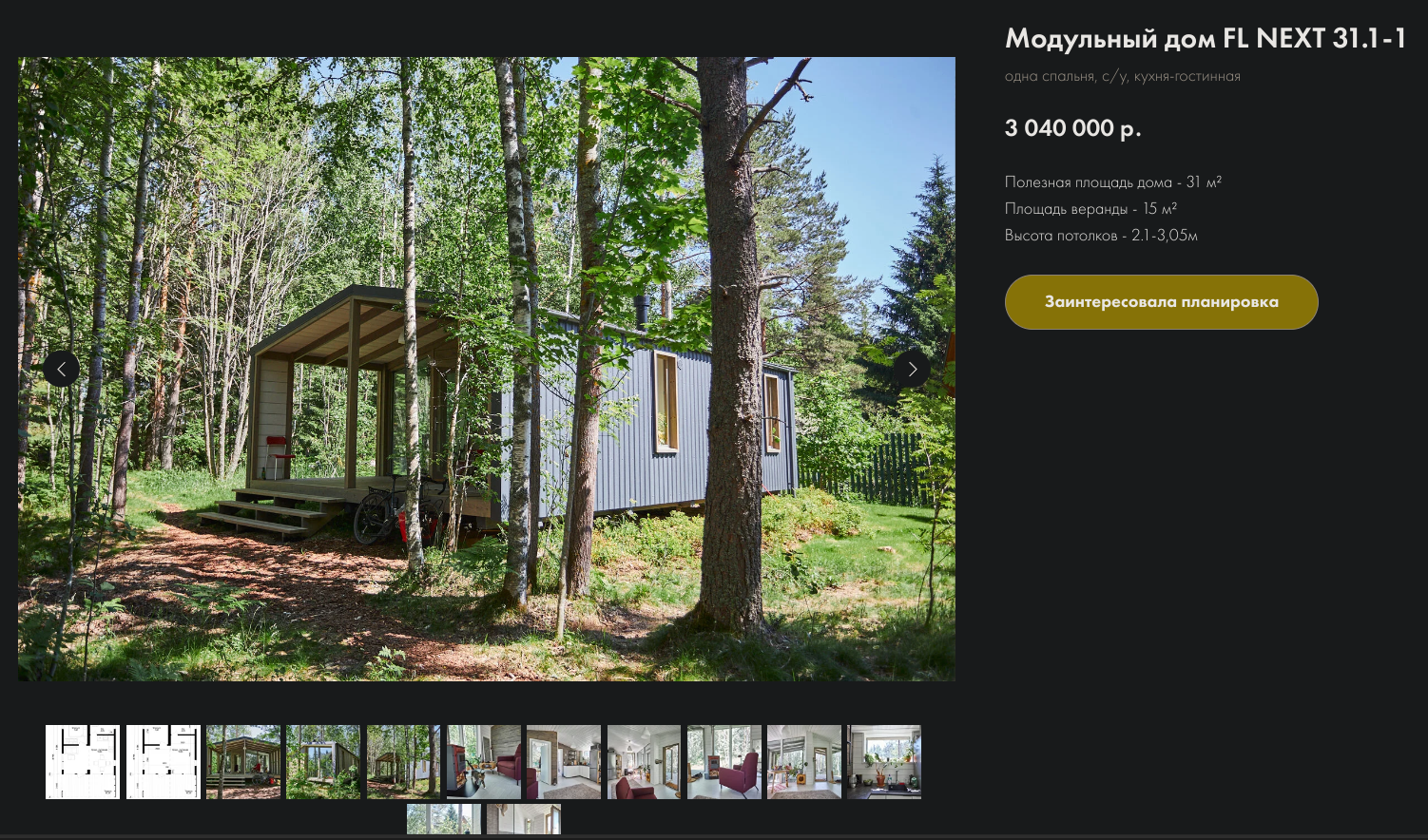Click the main forest house photo
This screenshot has width=1428, height=840.
[487, 369]
